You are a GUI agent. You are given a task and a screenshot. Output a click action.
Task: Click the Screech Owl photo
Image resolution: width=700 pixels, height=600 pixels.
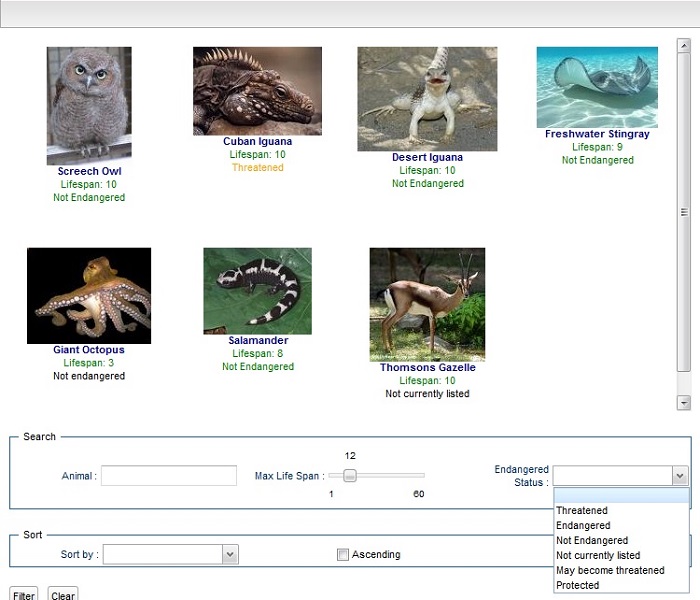(x=89, y=106)
